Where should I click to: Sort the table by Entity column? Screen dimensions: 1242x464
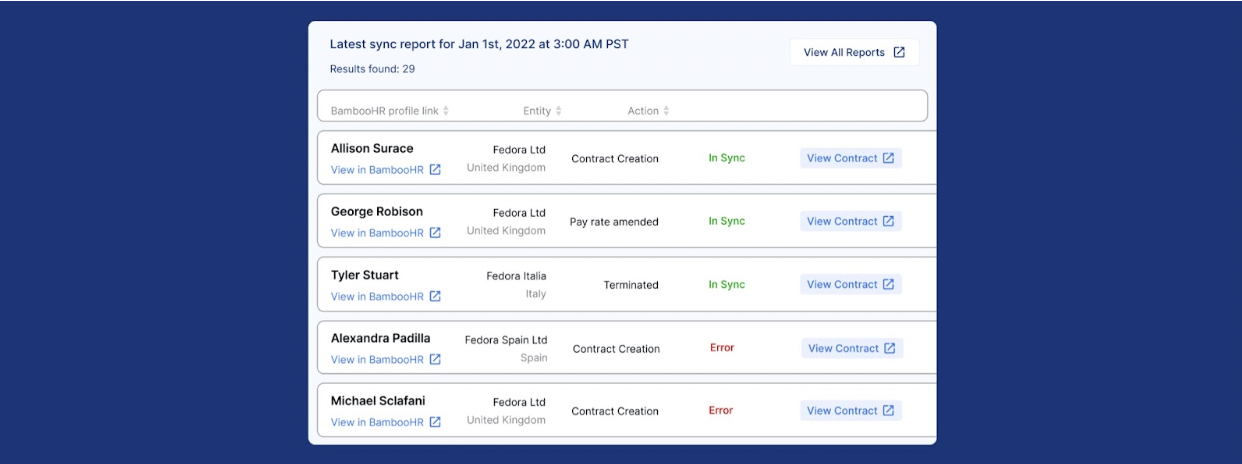coord(559,111)
